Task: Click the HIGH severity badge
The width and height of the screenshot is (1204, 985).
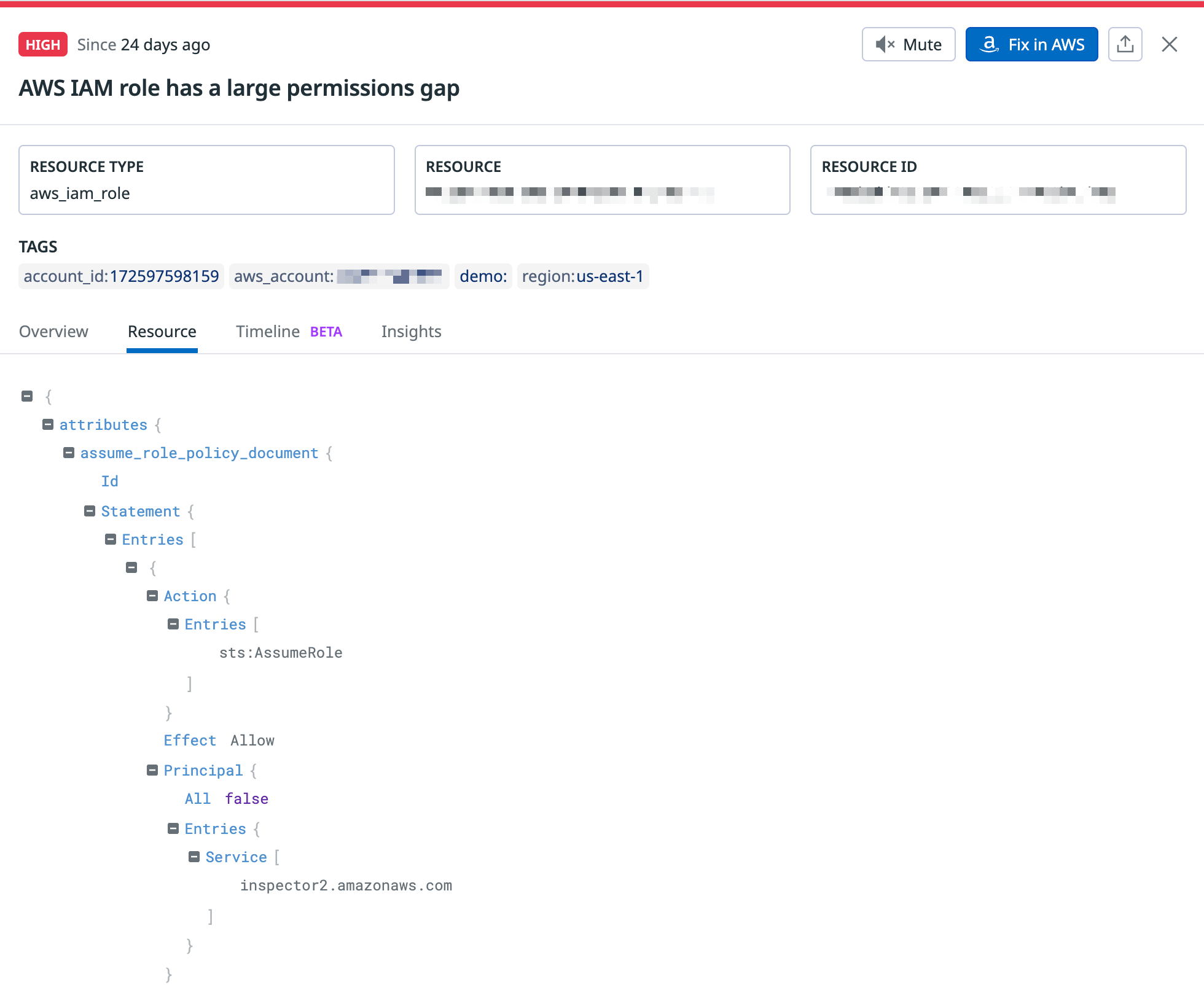Action: coord(42,44)
